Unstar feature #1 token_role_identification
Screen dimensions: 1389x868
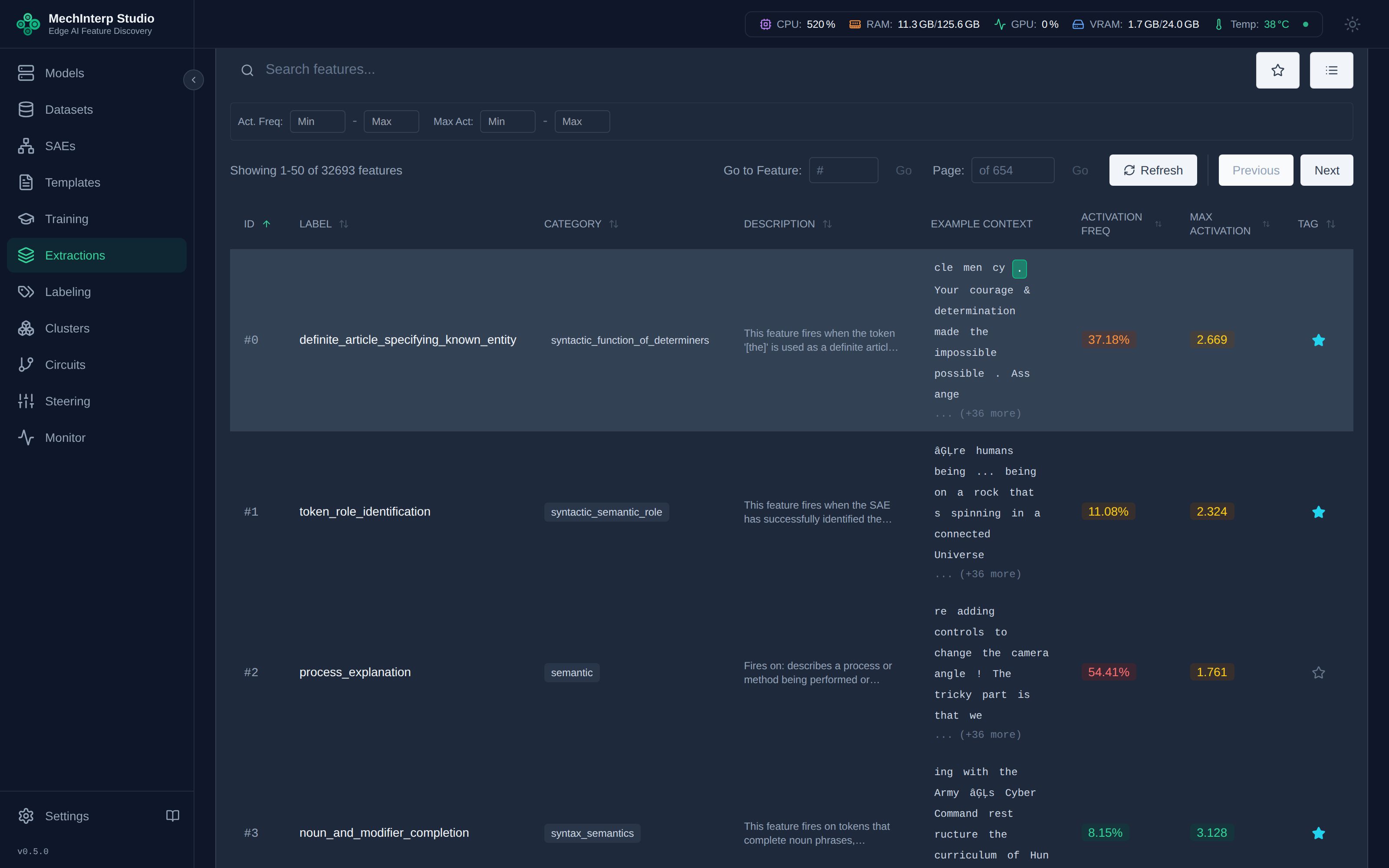click(1318, 512)
